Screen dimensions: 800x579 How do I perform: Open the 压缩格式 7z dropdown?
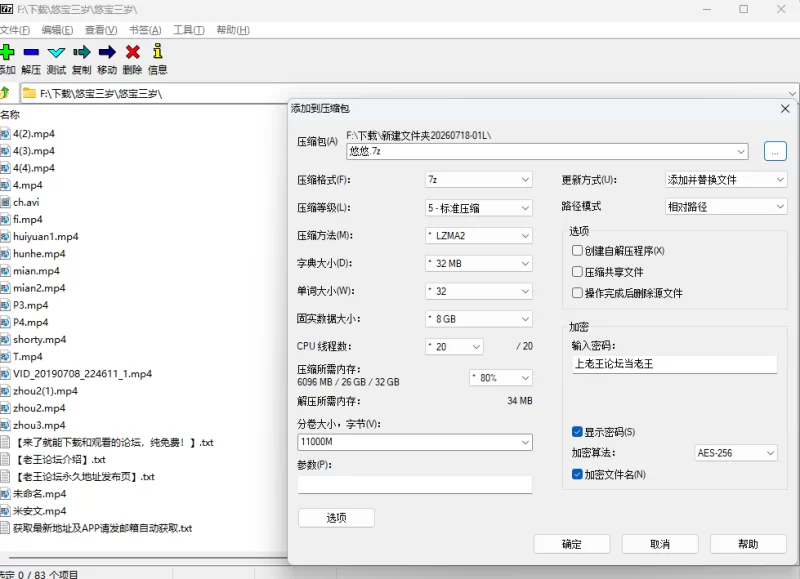click(479, 180)
